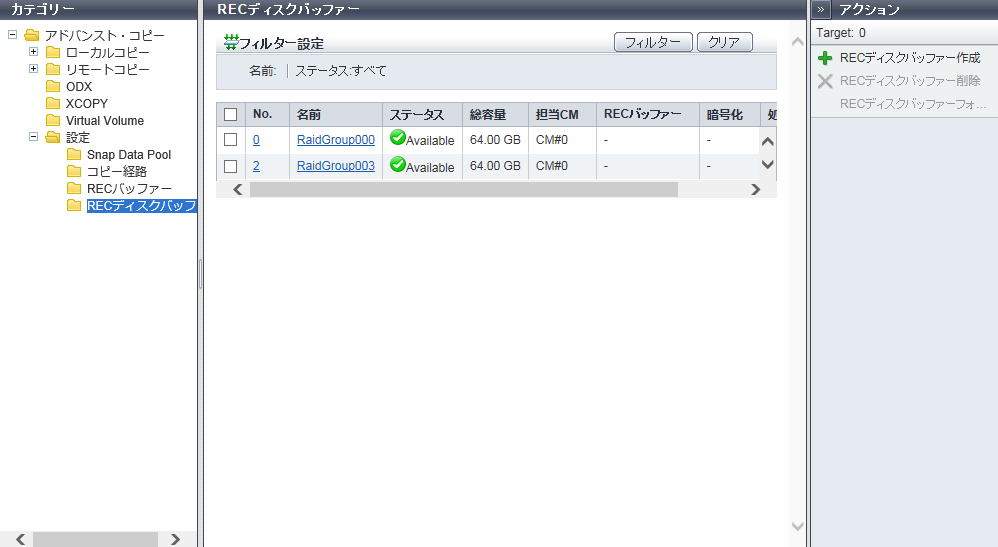The height and width of the screenshot is (547, 998).
Task: Select コピー経路 in the category tree
Action: point(116,172)
